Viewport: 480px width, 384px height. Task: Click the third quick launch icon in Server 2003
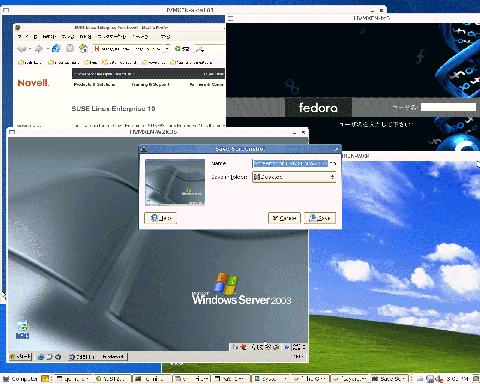(58, 357)
